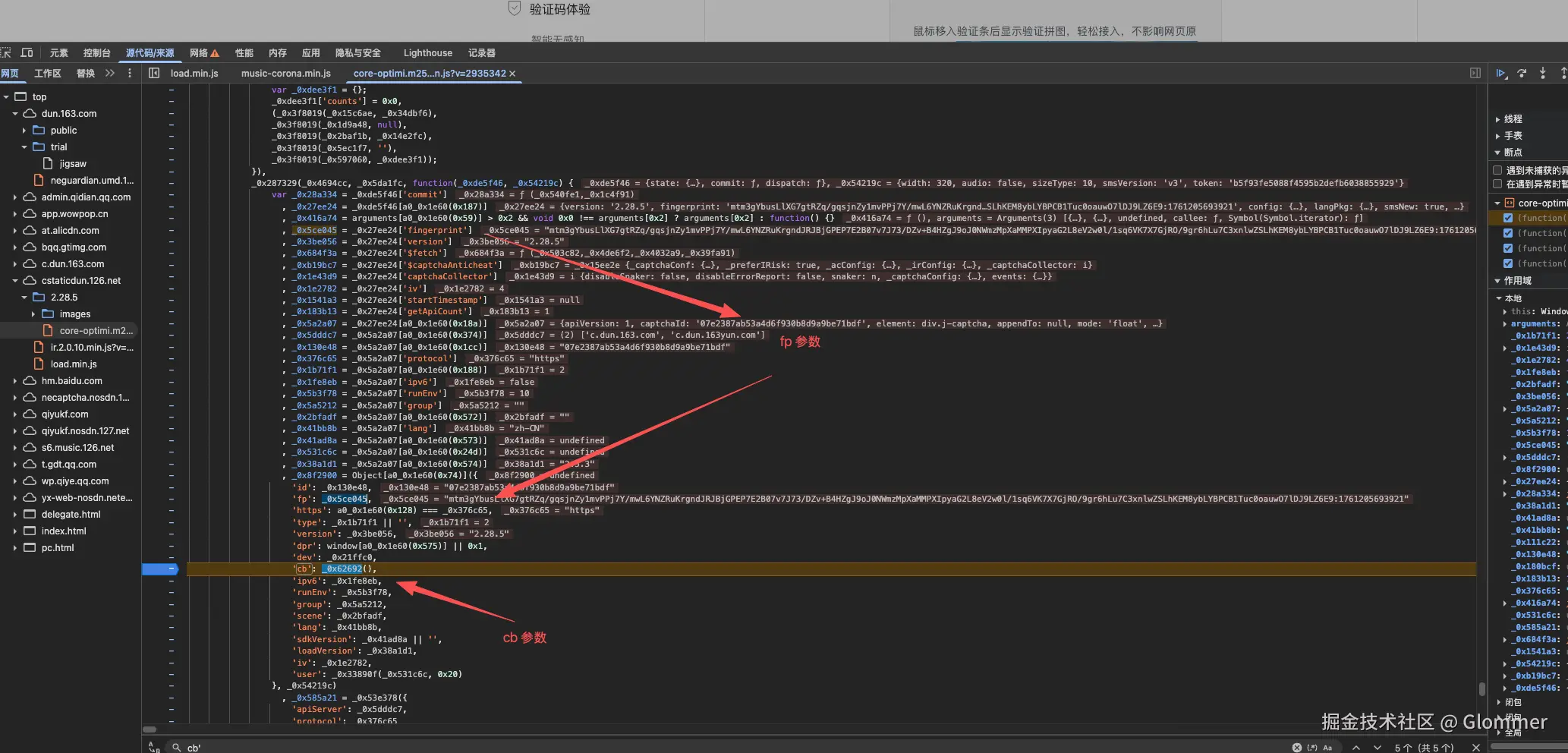Click the hm.baidu.com cloud icon
This screenshot has height=753, width=1568.
tap(30, 380)
